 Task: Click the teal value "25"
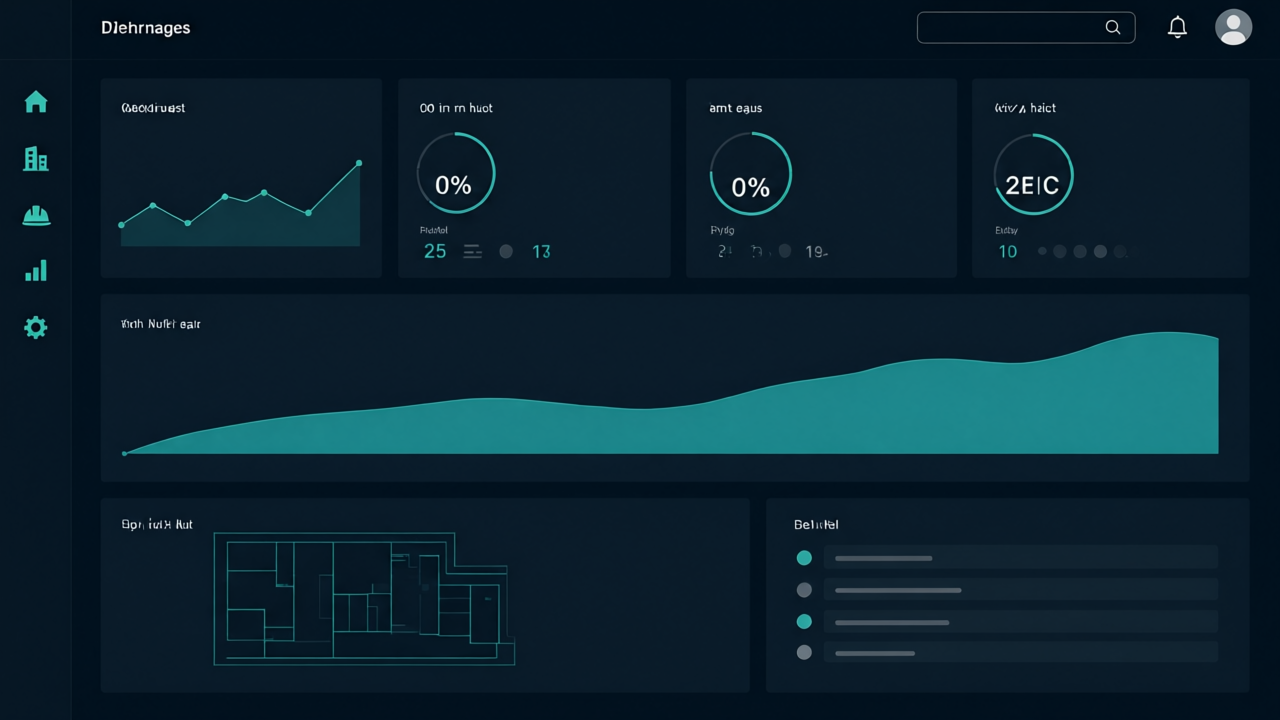pyautogui.click(x=435, y=251)
